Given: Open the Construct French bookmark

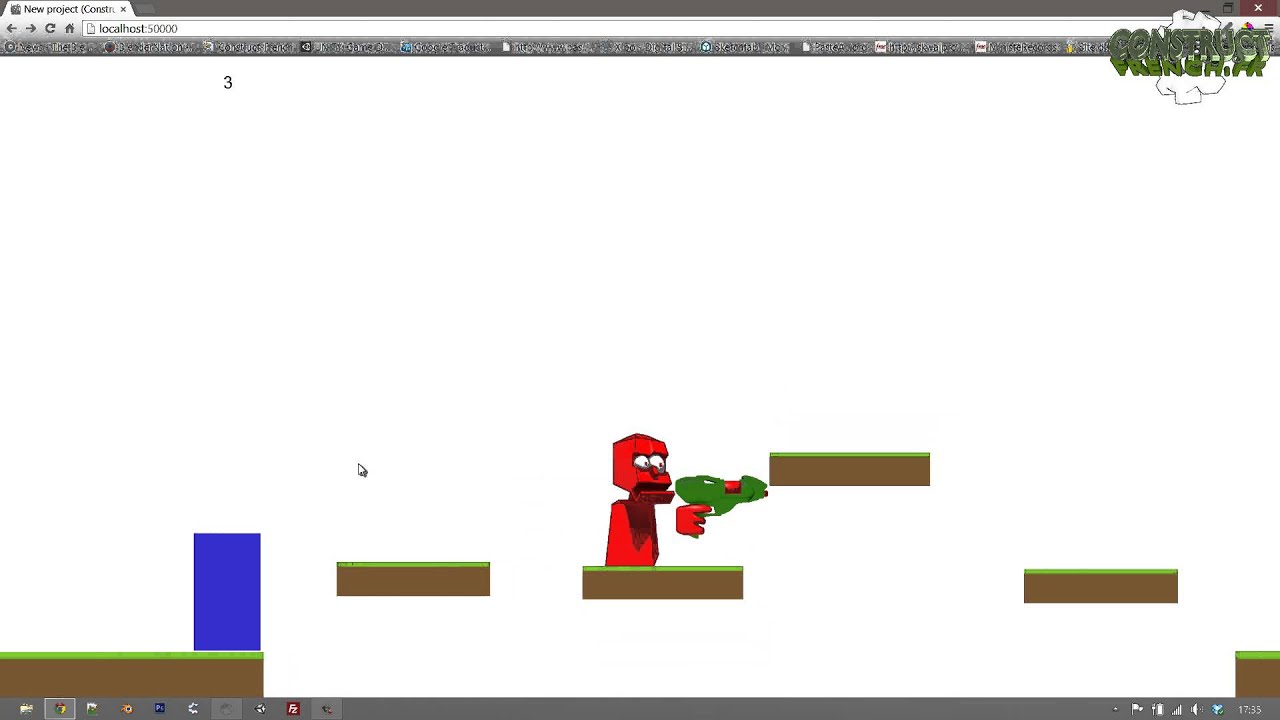Looking at the screenshot, I should [x=248, y=47].
